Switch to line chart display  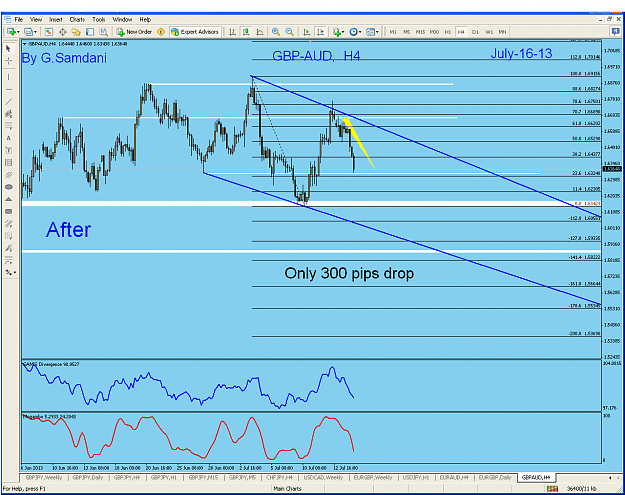[259, 32]
